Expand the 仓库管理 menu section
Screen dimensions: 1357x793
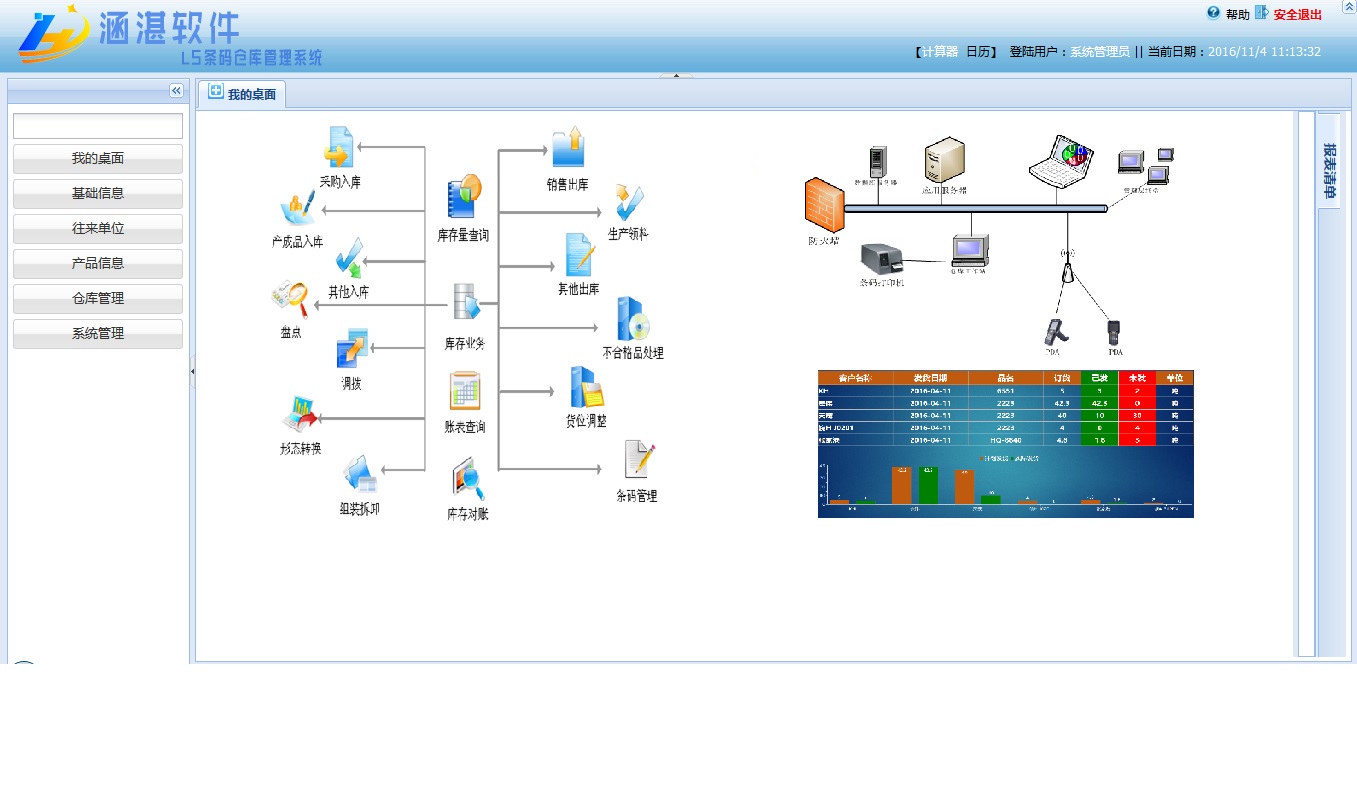98,299
